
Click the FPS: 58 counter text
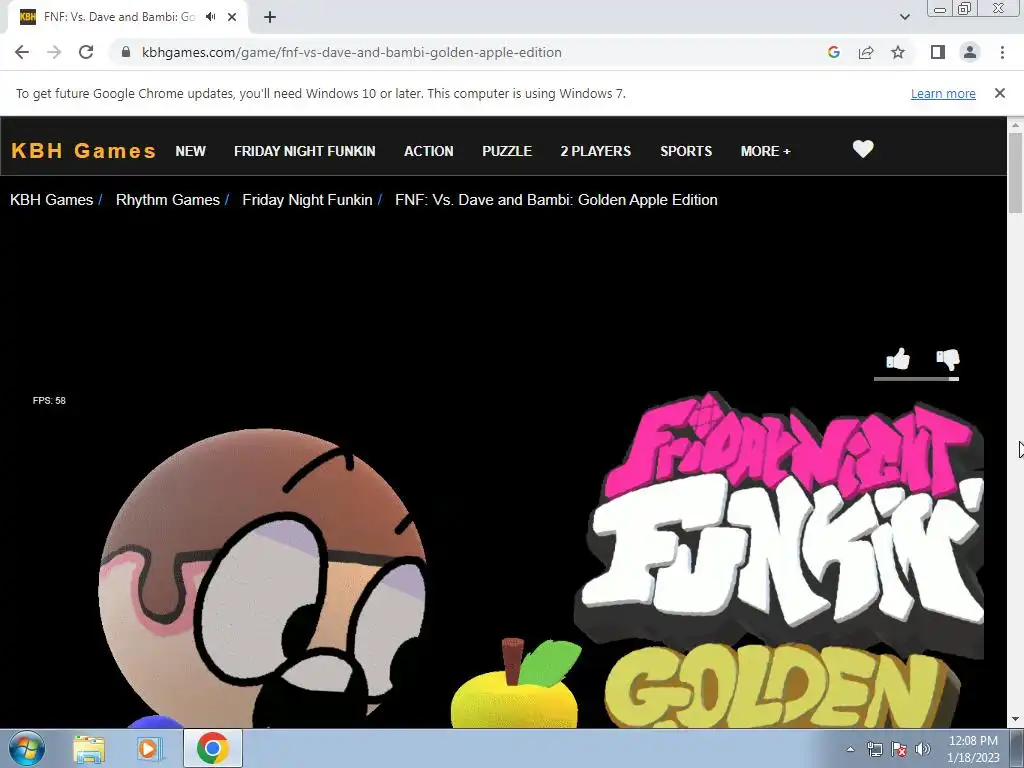(x=49, y=400)
